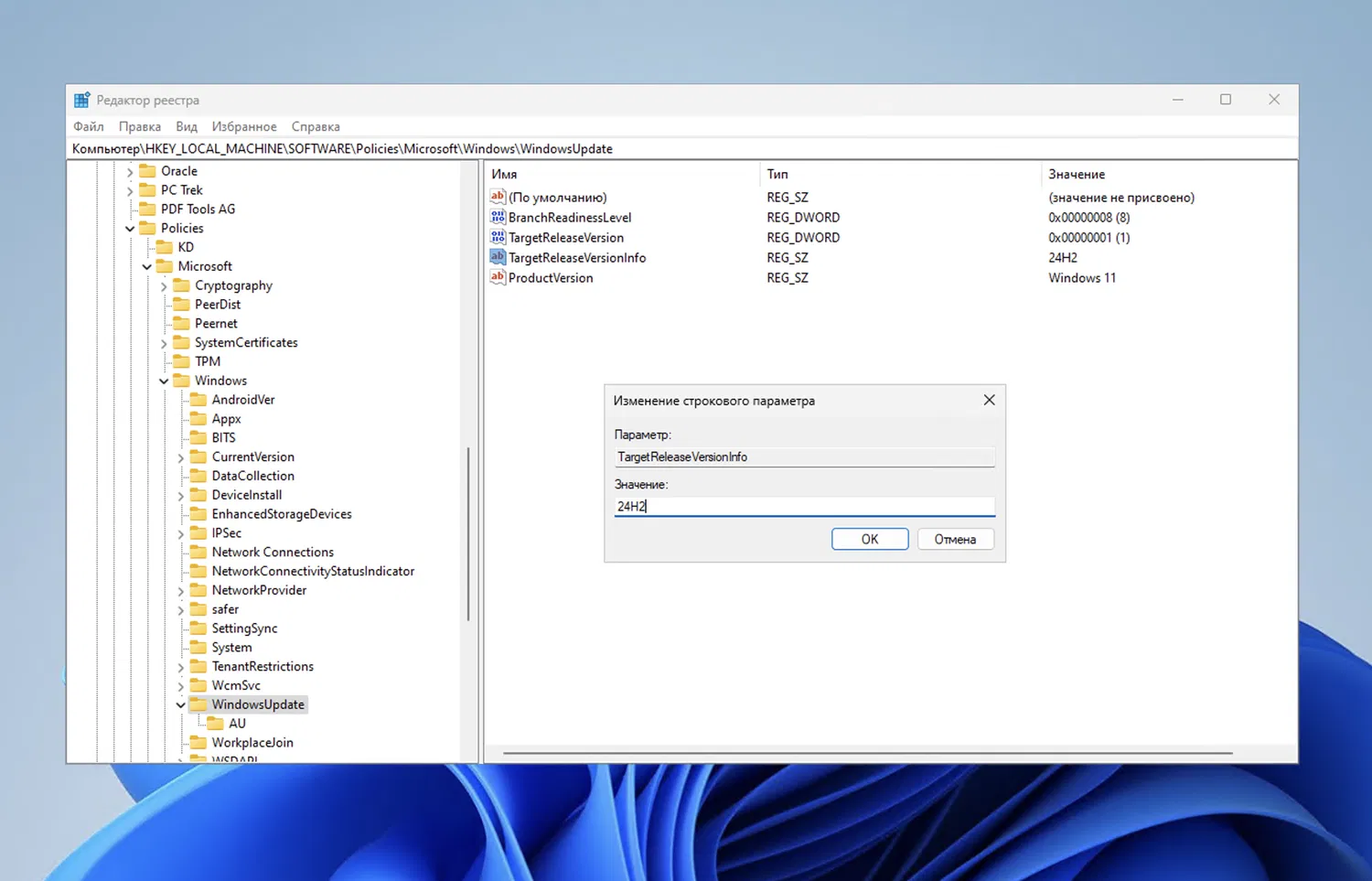Expand the DeviceInstall key
This screenshot has width=1372, height=881.
181,496
